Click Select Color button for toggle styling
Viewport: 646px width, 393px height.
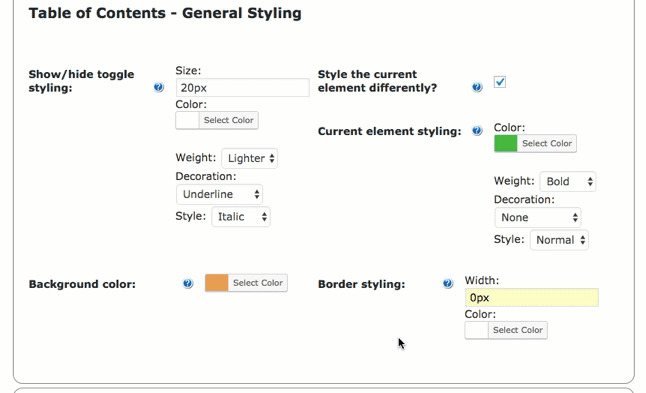tap(228, 120)
